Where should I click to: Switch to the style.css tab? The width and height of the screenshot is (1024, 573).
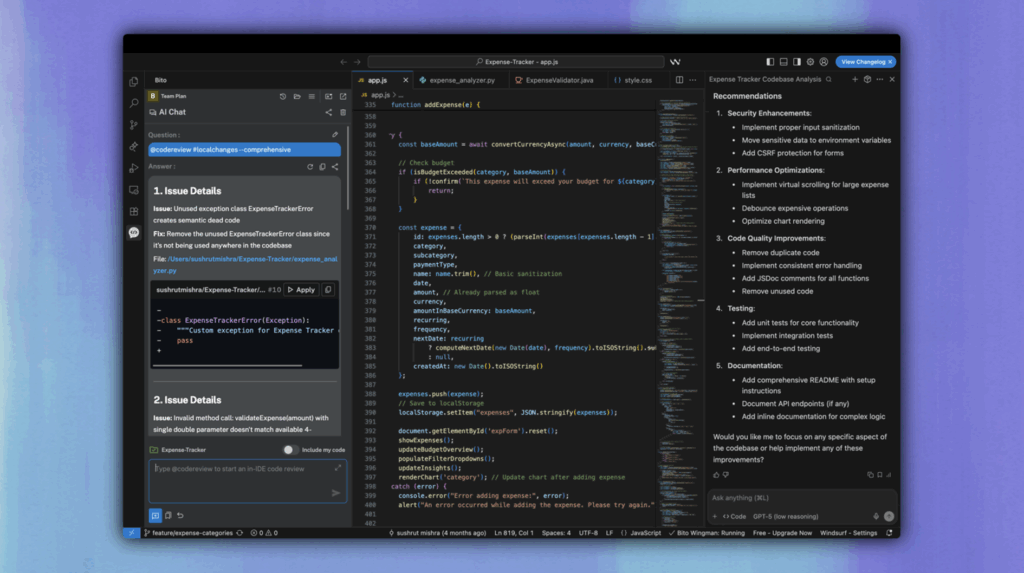[x=637, y=80]
